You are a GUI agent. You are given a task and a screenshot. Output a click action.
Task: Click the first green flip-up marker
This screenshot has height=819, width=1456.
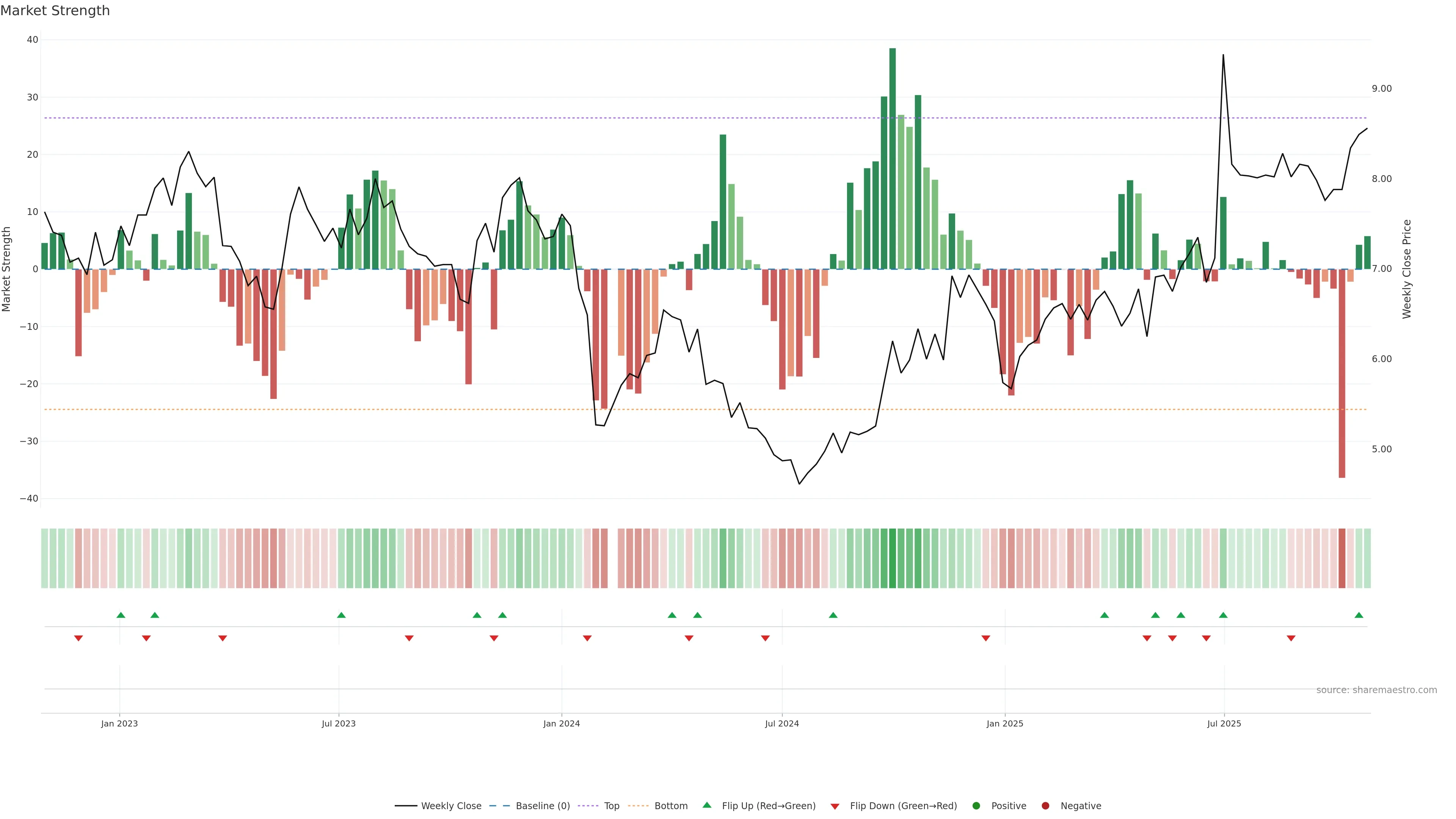[x=121, y=615]
